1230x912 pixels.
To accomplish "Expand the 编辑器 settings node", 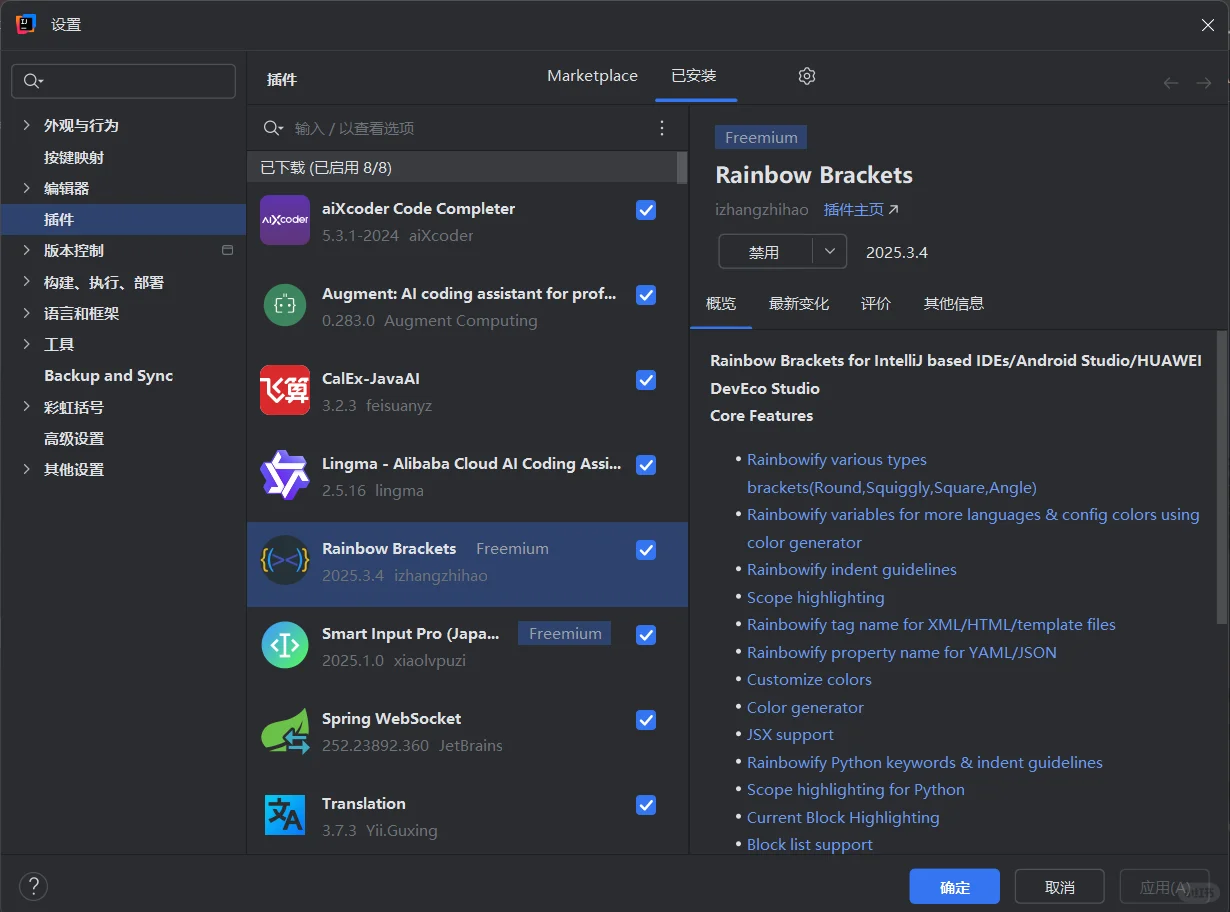I will coord(26,188).
